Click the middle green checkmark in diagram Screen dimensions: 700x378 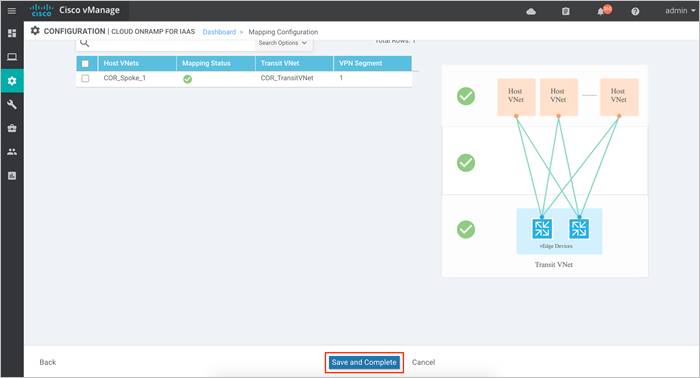point(466,163)
